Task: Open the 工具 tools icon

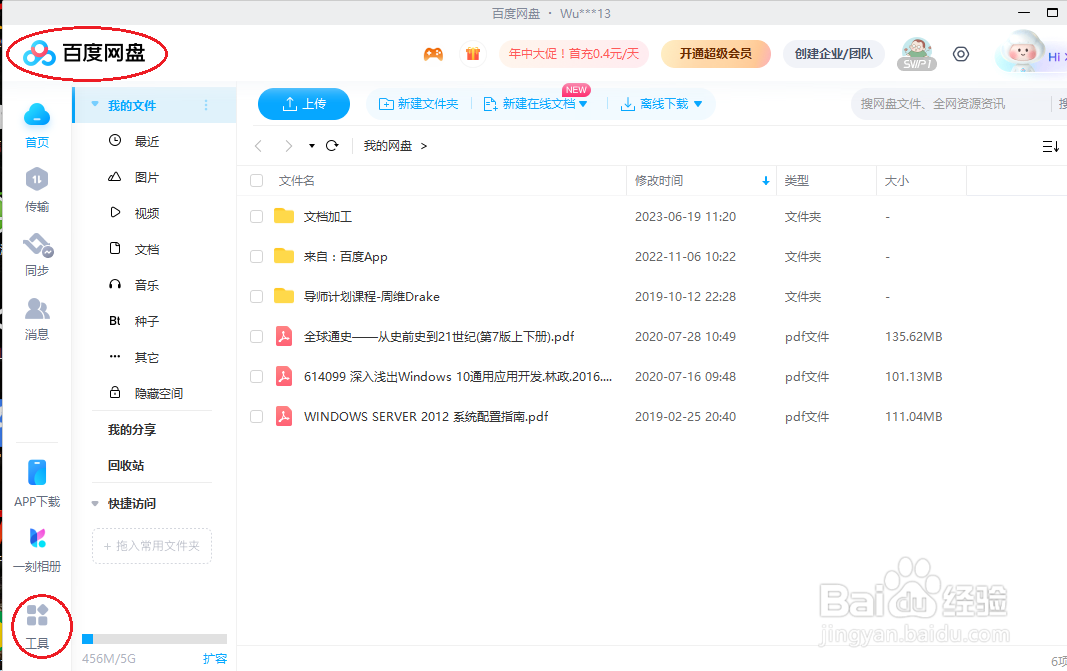Action: pos(37,627)
